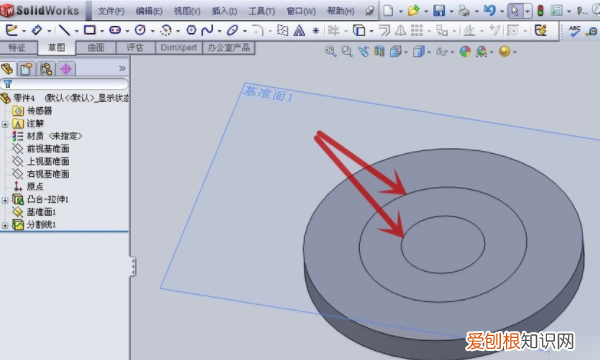
Task: Open the View Orientation dropdown arrow
Action: pos(406,52)
